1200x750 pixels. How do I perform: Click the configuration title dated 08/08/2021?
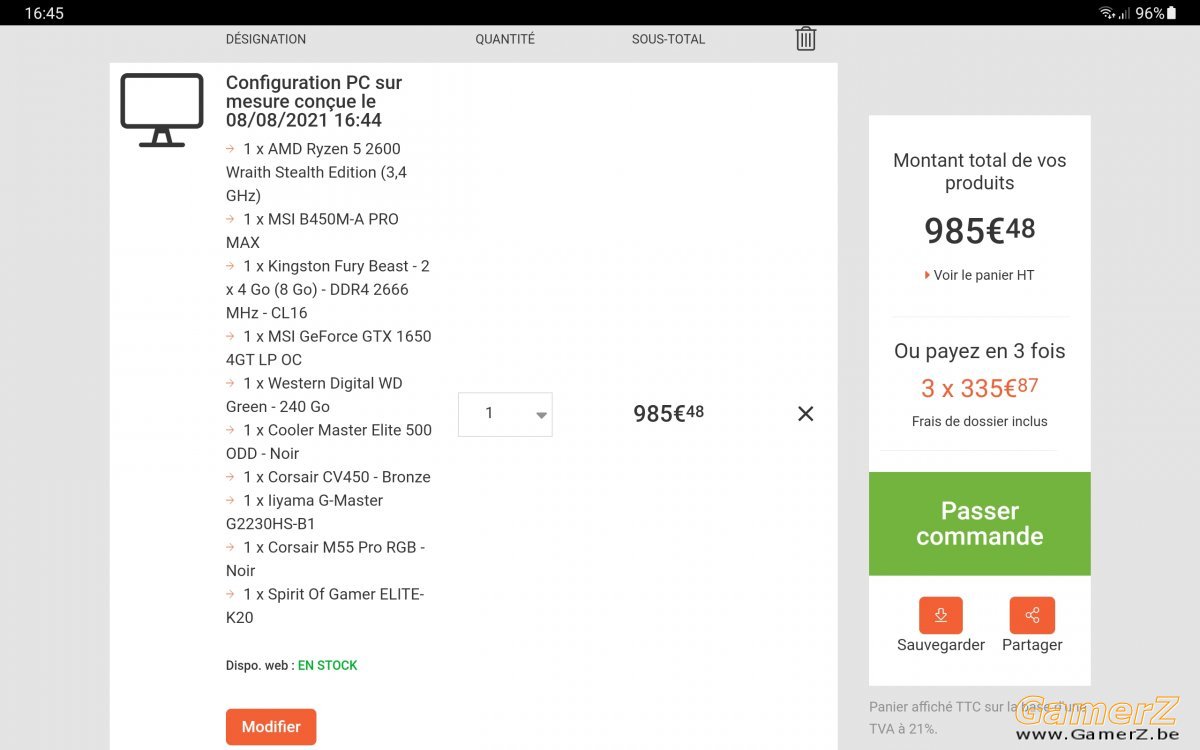tap(314, 101)
